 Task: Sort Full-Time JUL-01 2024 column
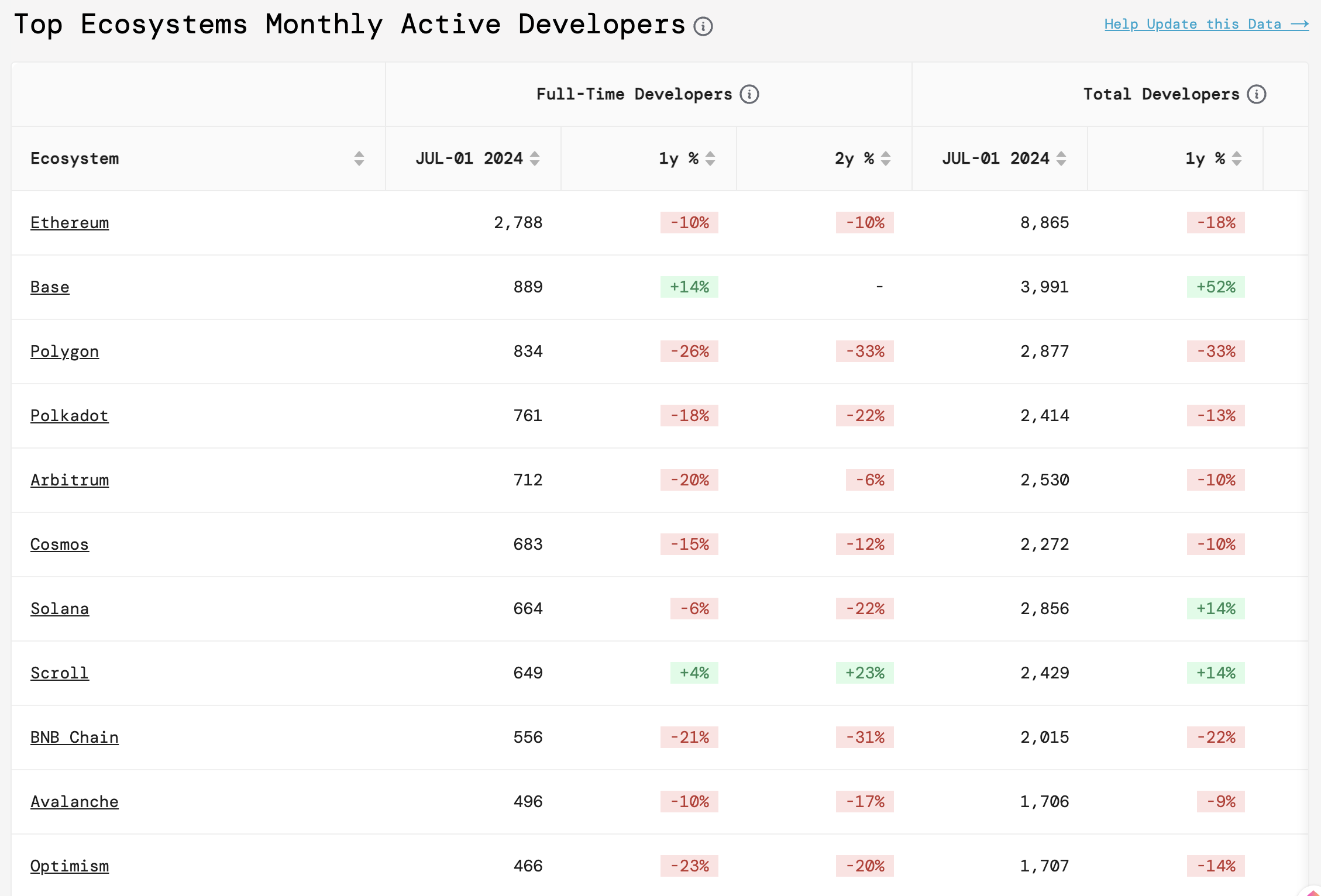point(535,158)
